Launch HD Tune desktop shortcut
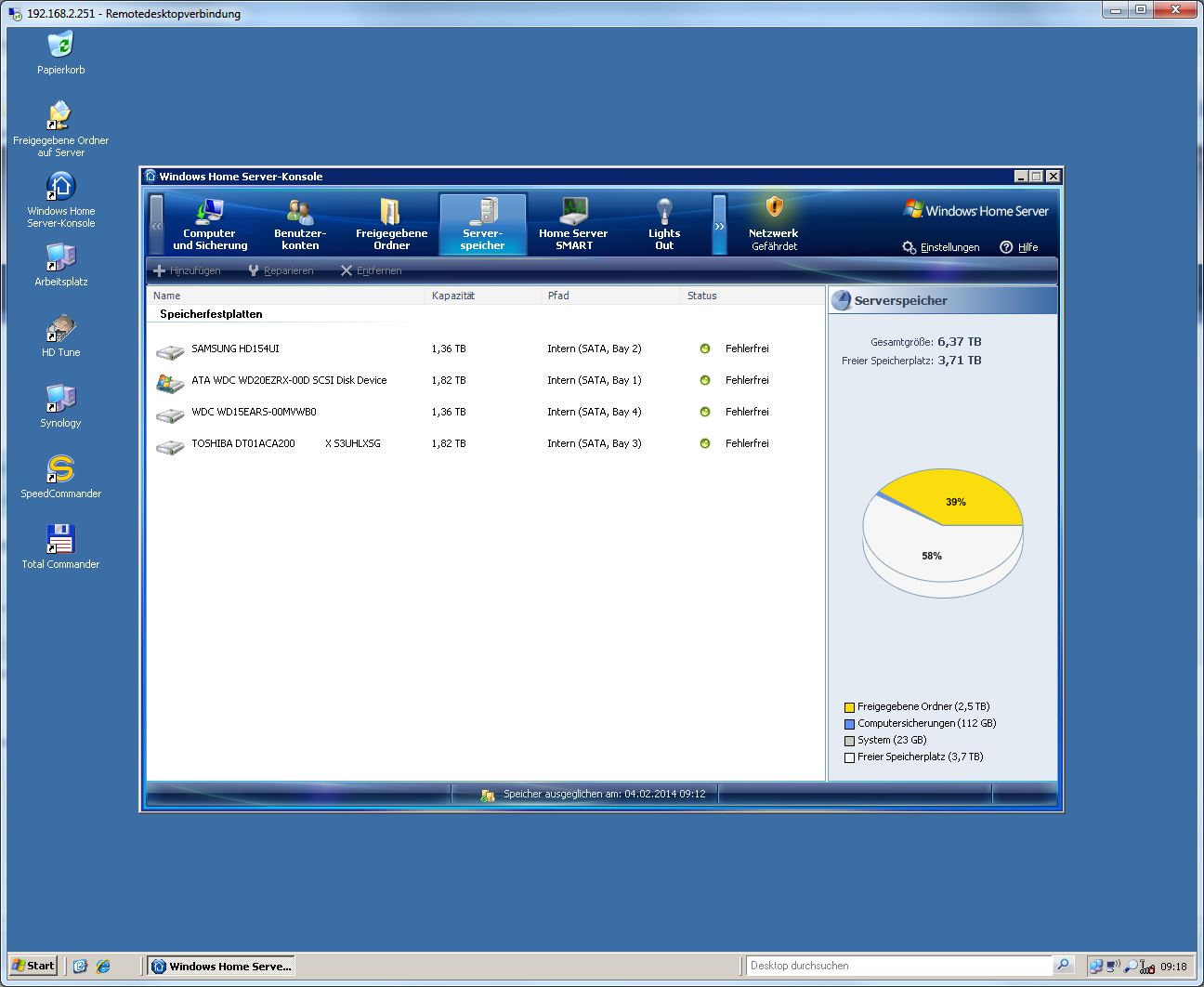Screen dimensions: 1204x987 coord(60,336)
